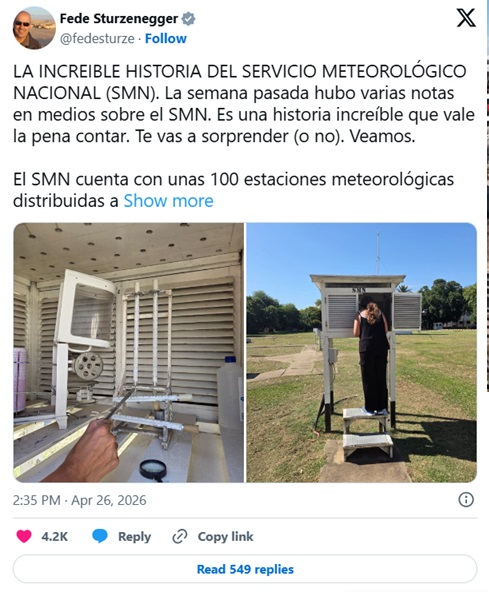Viewport: 489px width, 592px height.
Task: Open the tweet info circle icon
Action: [466, 500]
